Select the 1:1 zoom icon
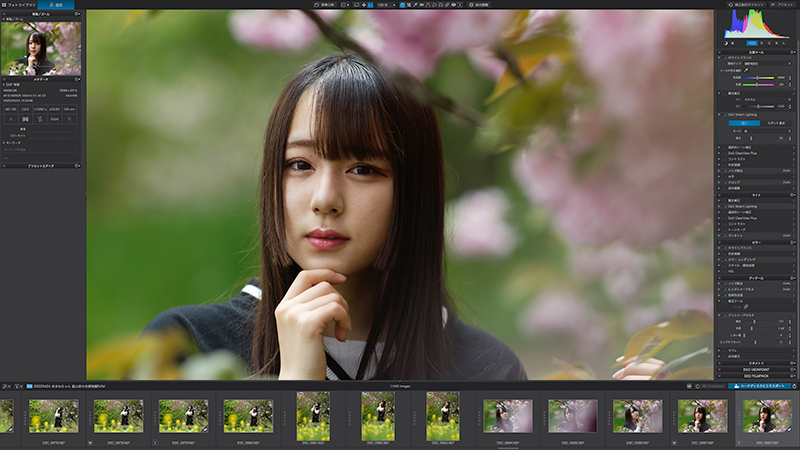Screen dimensions: 800x450 pyautogui.click(x=370, y=5)
